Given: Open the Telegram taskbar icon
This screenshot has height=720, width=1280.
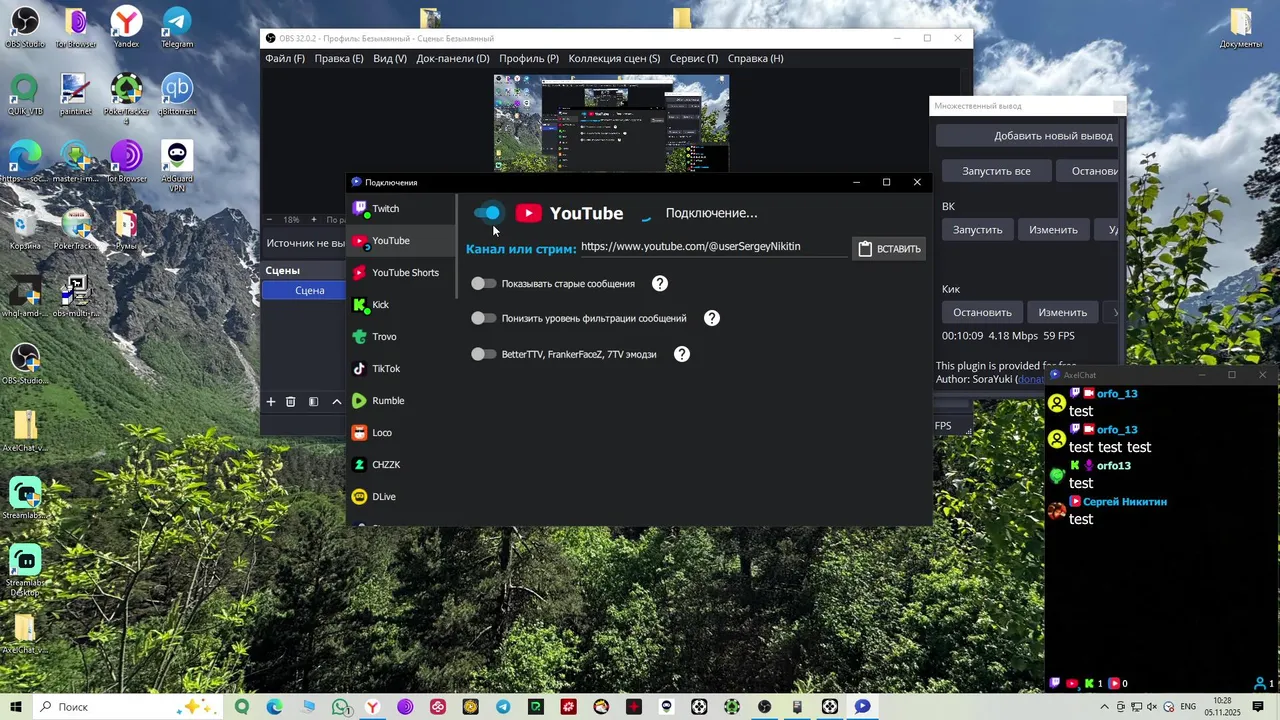Looking at the screenshot, I should pos(503,707).
